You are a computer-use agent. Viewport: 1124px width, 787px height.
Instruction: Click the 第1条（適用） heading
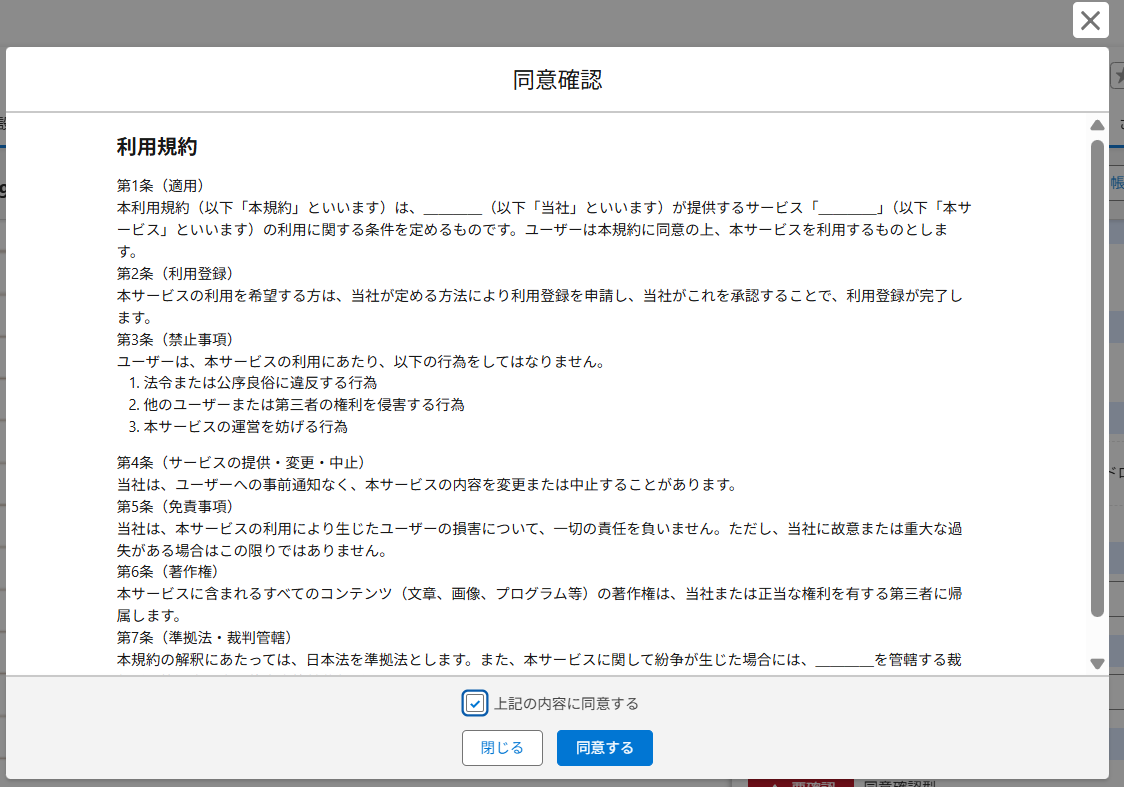coord(161,186)
